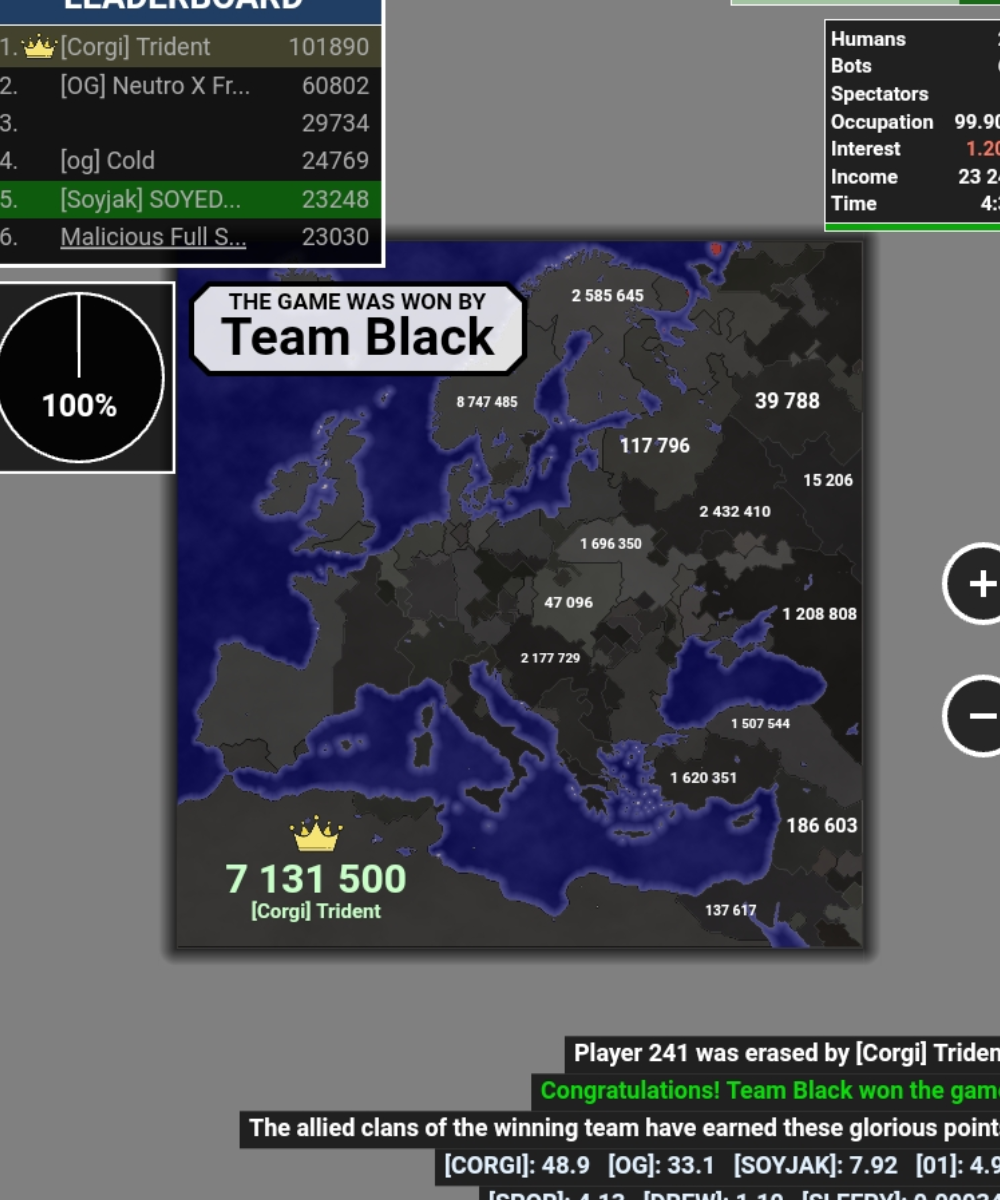Click the [Corgi] Trident name on map
Screen dimensions: 1000x1200
tap(316, 911)
